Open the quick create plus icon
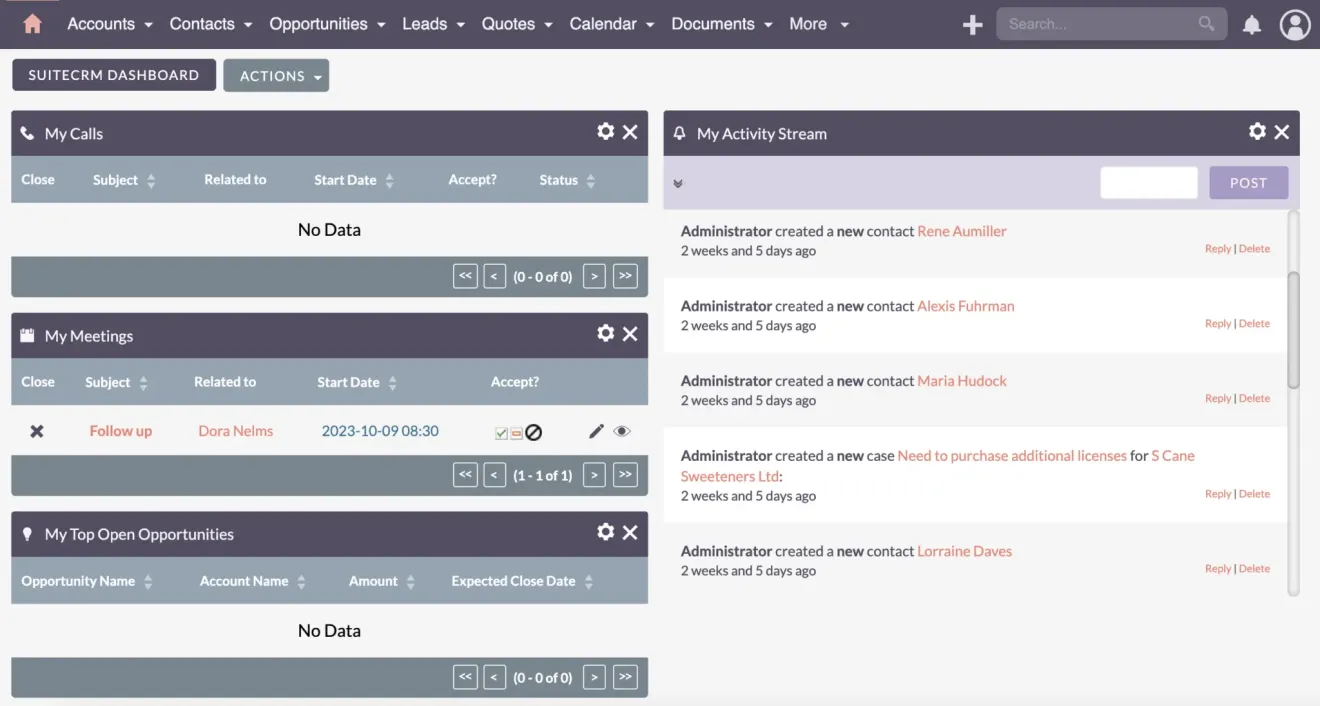 (x=971, y=24)
